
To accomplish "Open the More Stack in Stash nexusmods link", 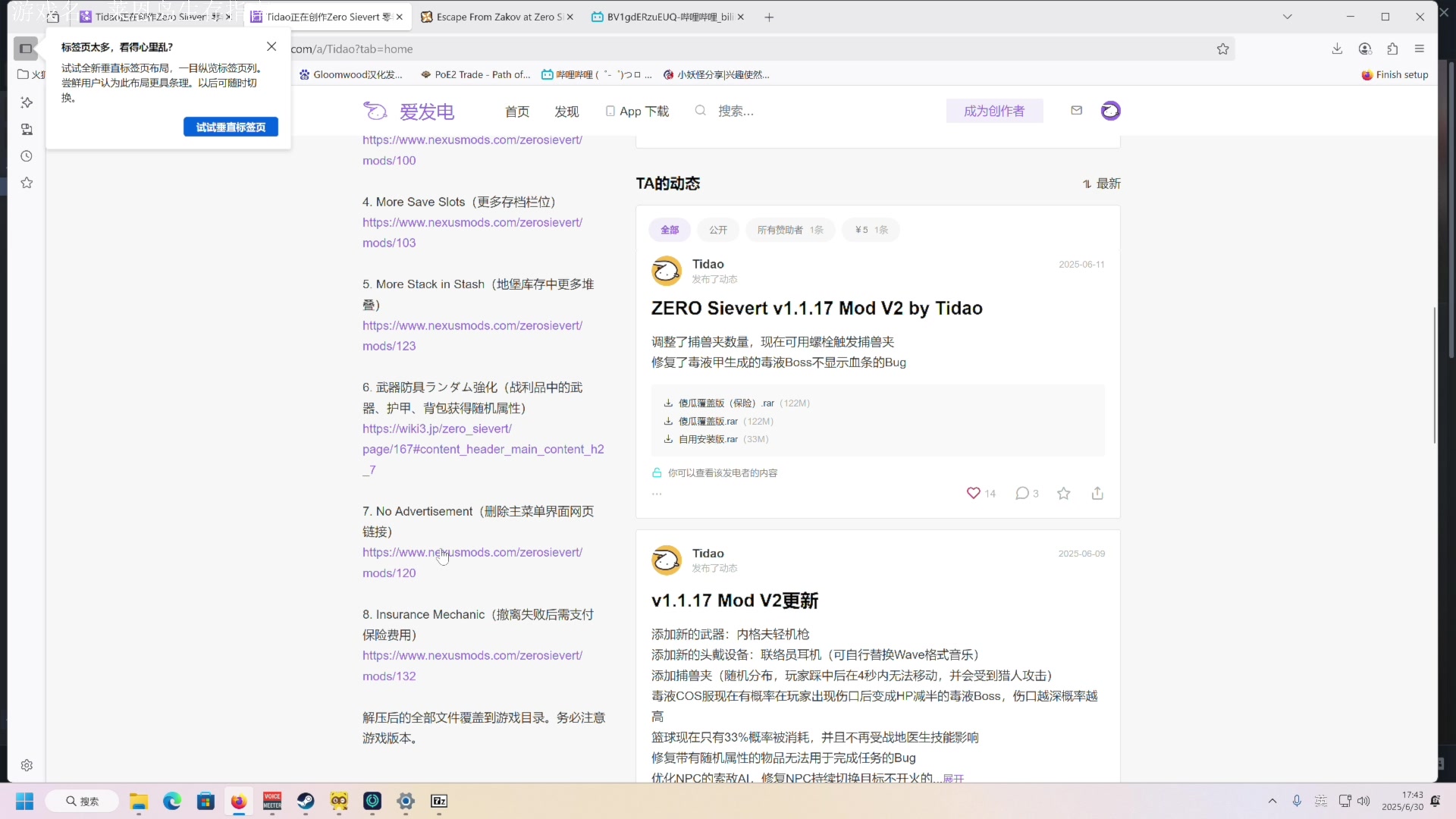I will [472, 336].
